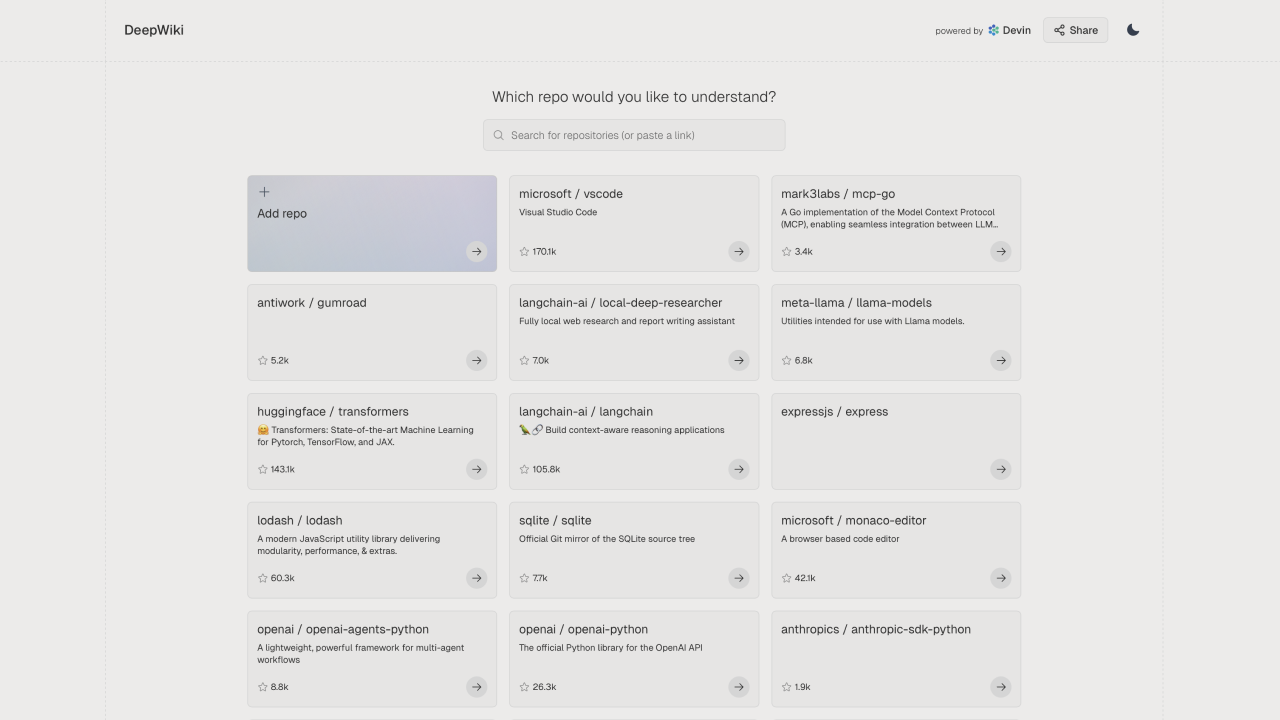Open microsoft / vscode arrow icon
This screenshot has height=720, width=1280.
point(739,252)
